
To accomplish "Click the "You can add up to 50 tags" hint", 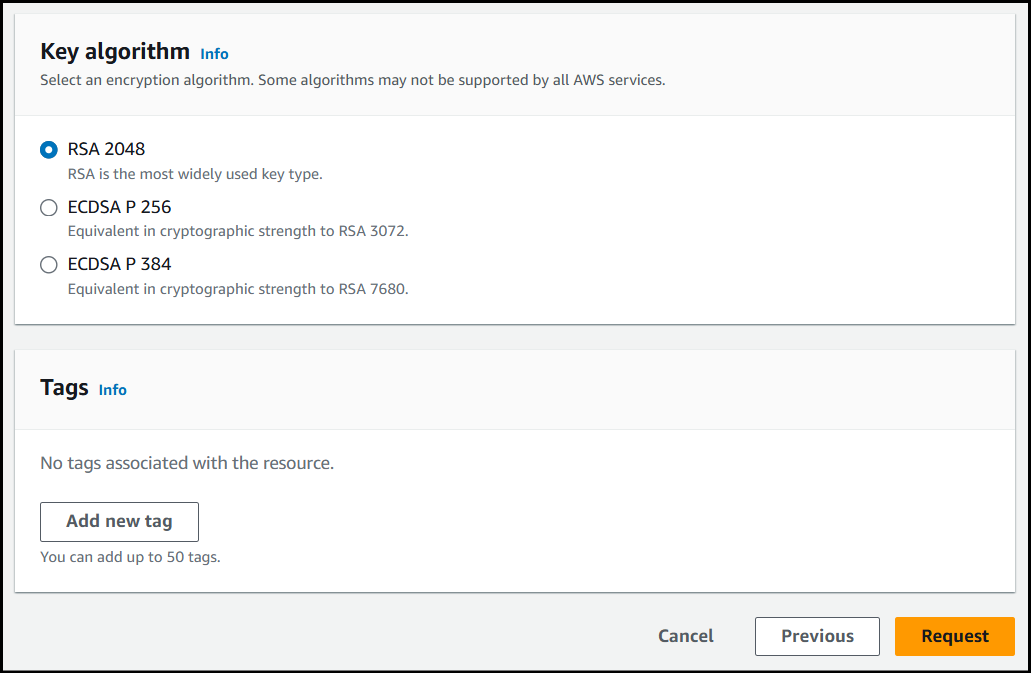I will [x=130, y=557].
